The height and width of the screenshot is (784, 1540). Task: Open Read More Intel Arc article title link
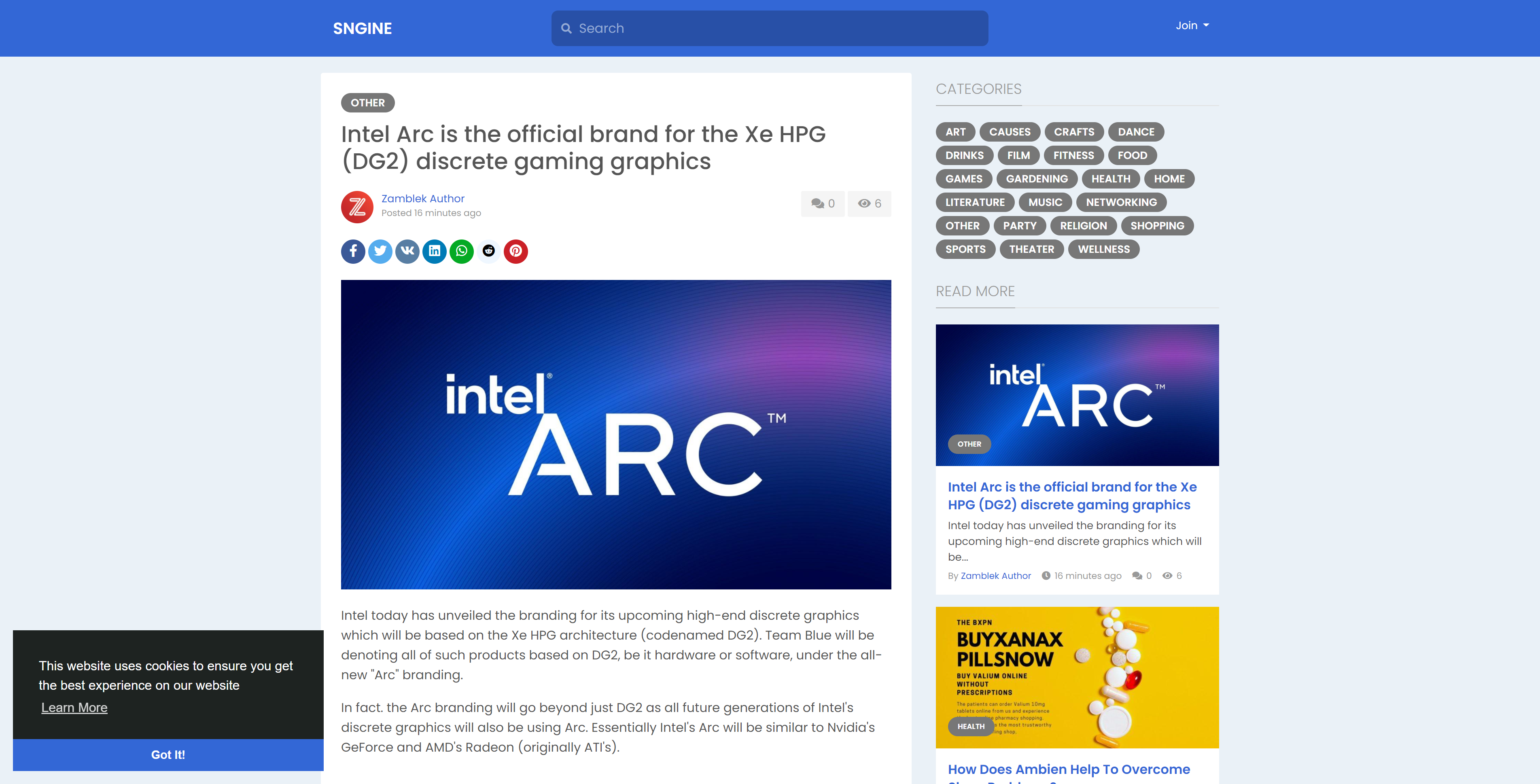(x=1072, y=496)
